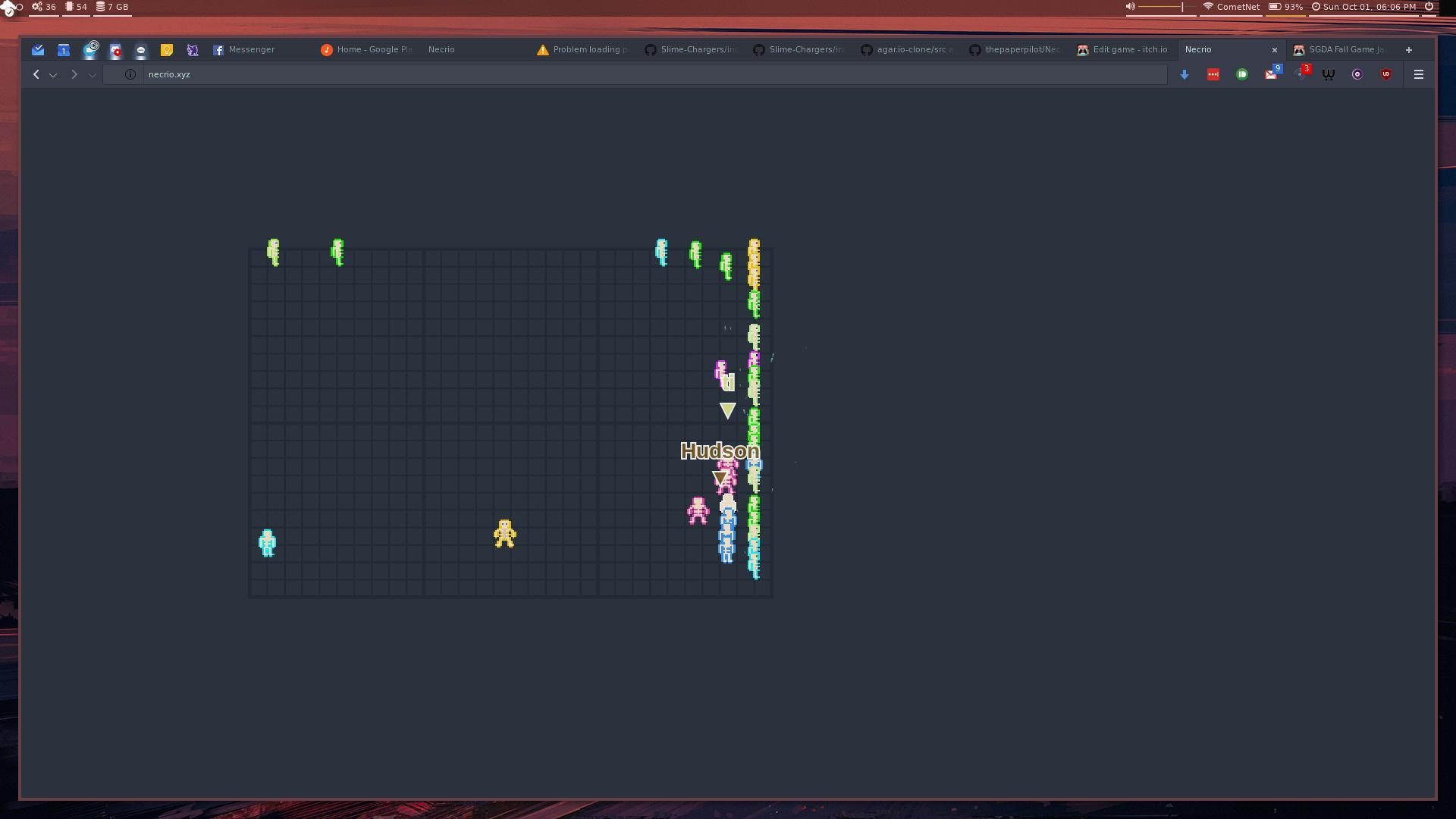Click the Hudson player name label
The image size is (1456, 819).
(x=720, y=451)
